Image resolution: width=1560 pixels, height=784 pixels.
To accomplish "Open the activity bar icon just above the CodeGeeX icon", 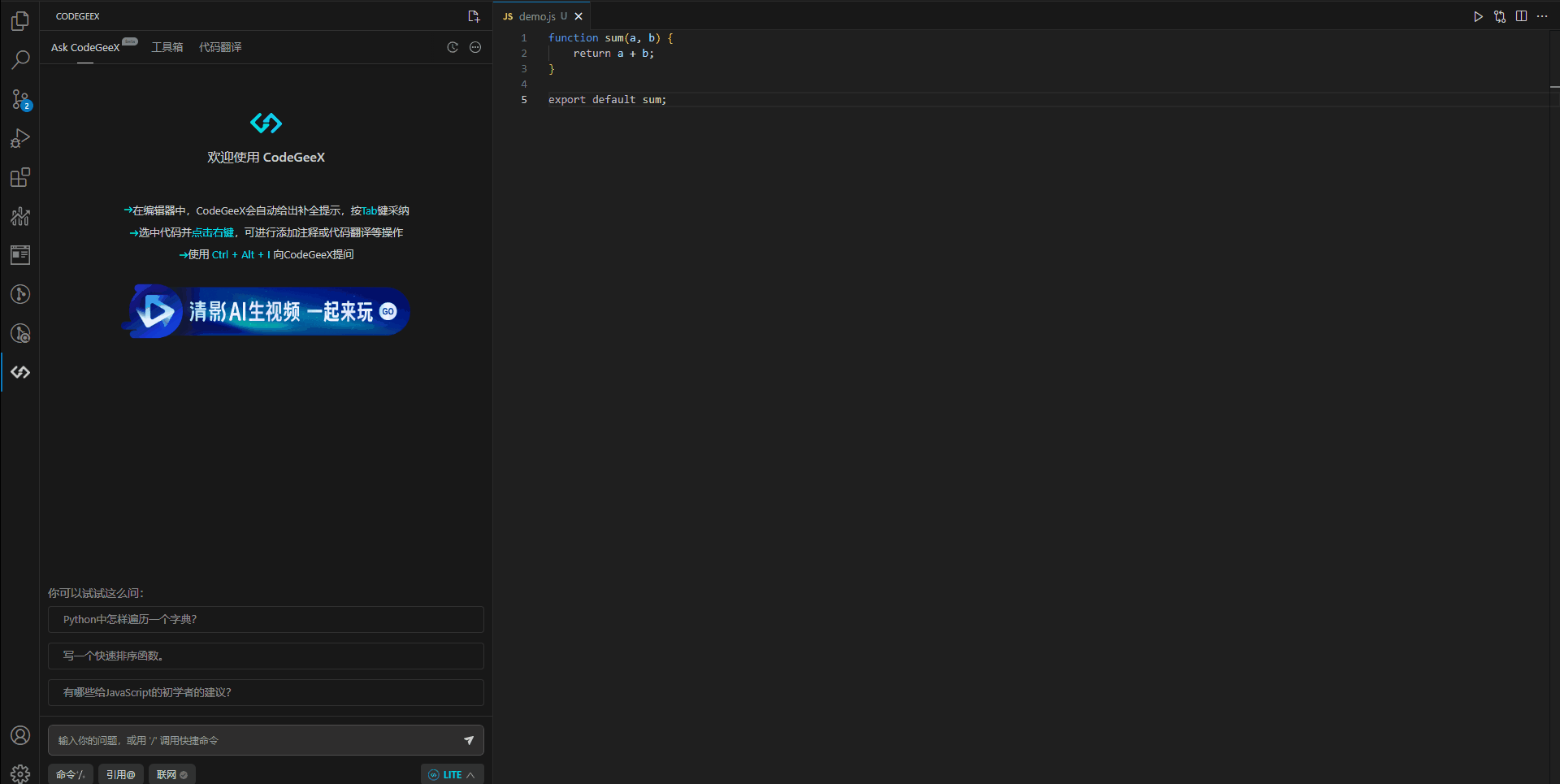I will pyautogui.click(x=20, y=333).
